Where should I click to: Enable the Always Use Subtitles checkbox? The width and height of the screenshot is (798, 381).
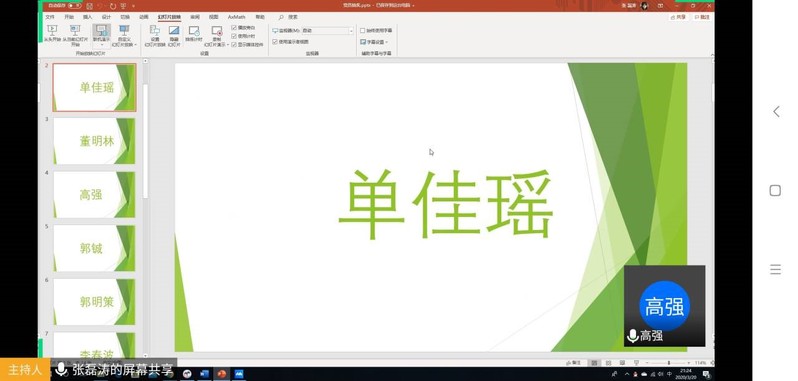coord(362,31)
